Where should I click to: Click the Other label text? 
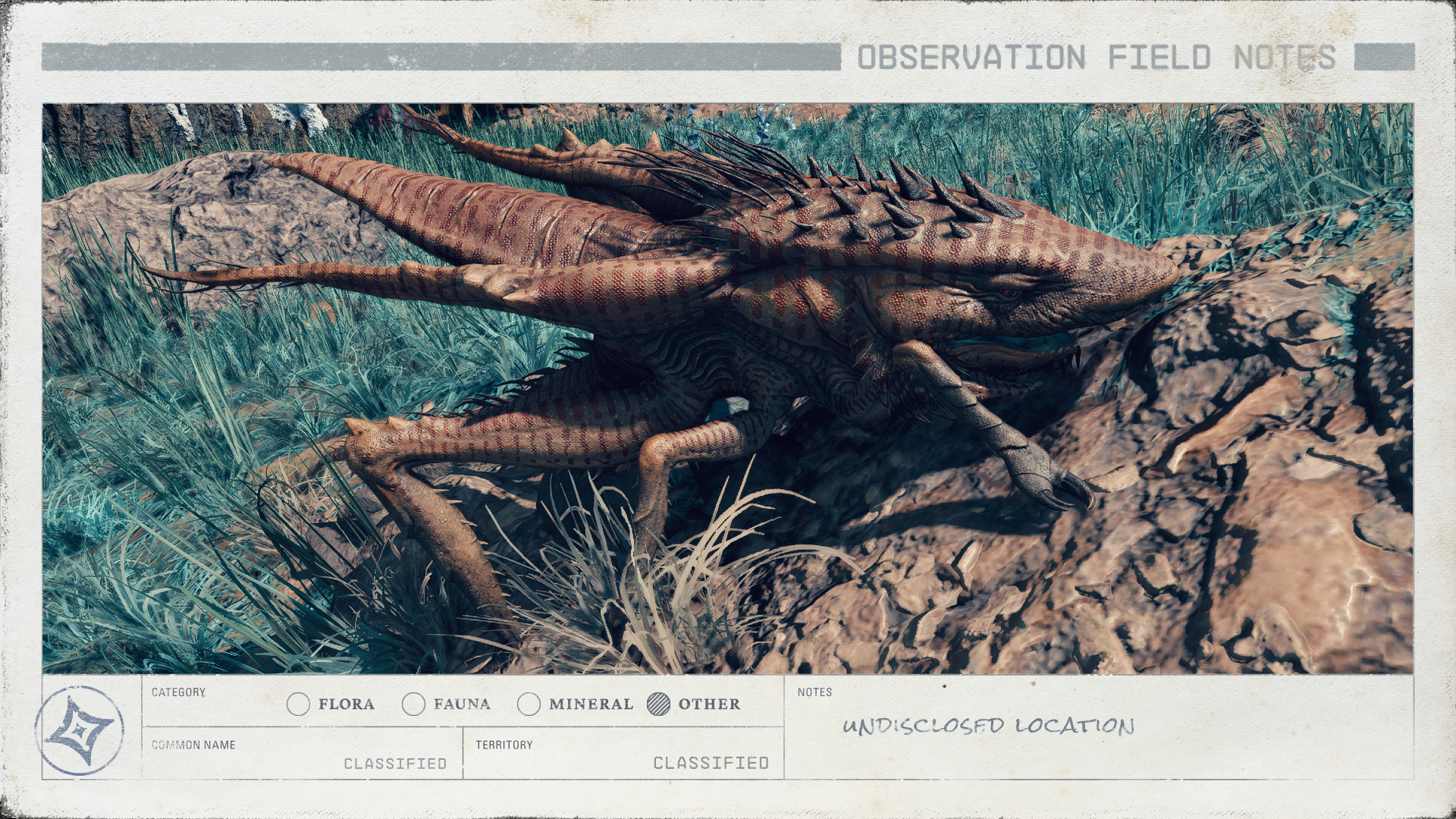pyautogui.click(x=709, y=704)
